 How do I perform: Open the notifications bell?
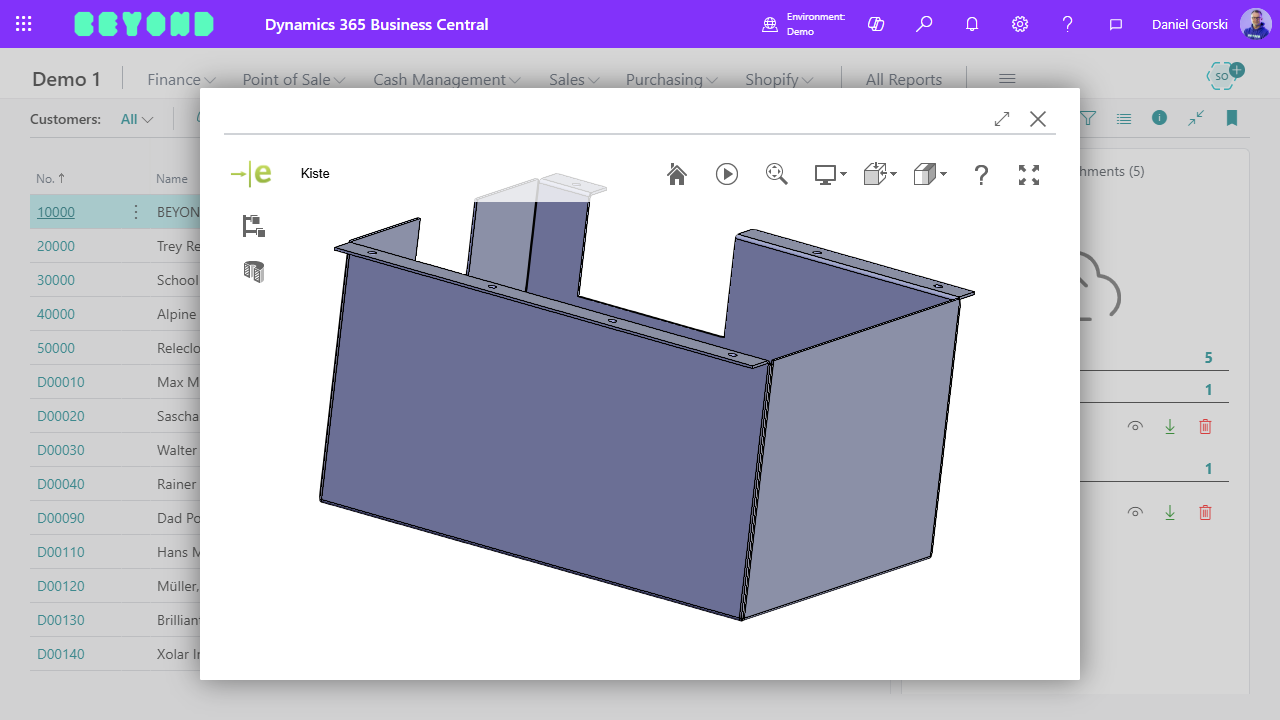tap(972, 24)
